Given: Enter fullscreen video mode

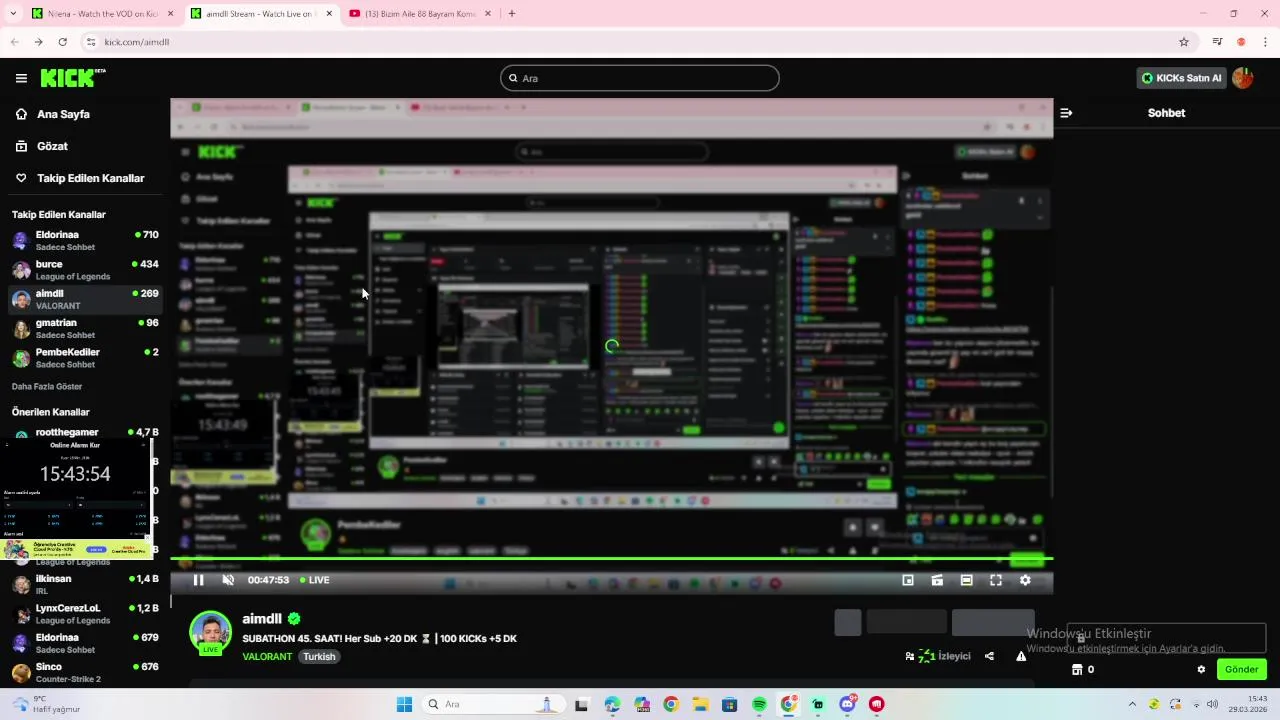Looking at the screenshot, I should click(996, 580).
